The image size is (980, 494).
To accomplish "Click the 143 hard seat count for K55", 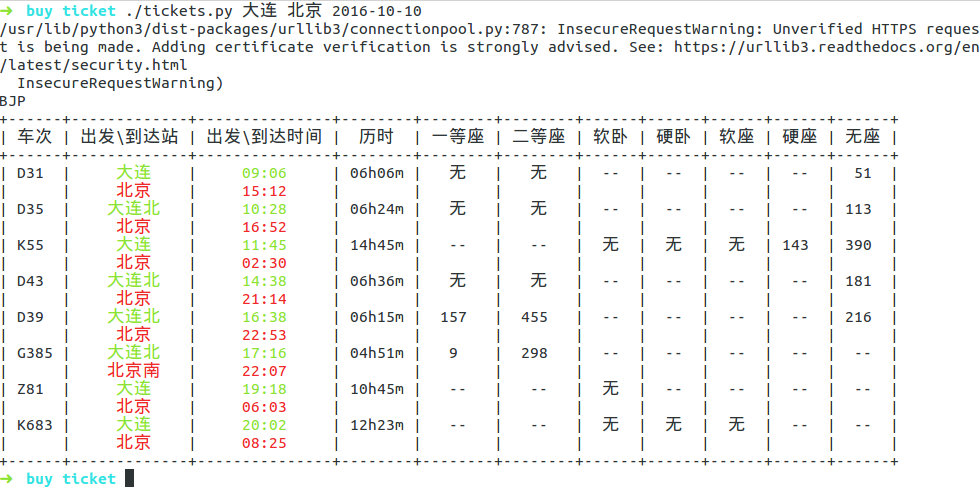I will pos(795,245).
